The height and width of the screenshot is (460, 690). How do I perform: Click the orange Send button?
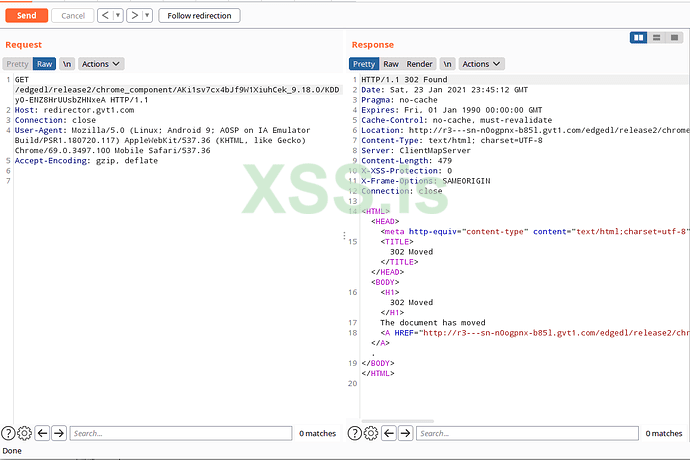26,15
